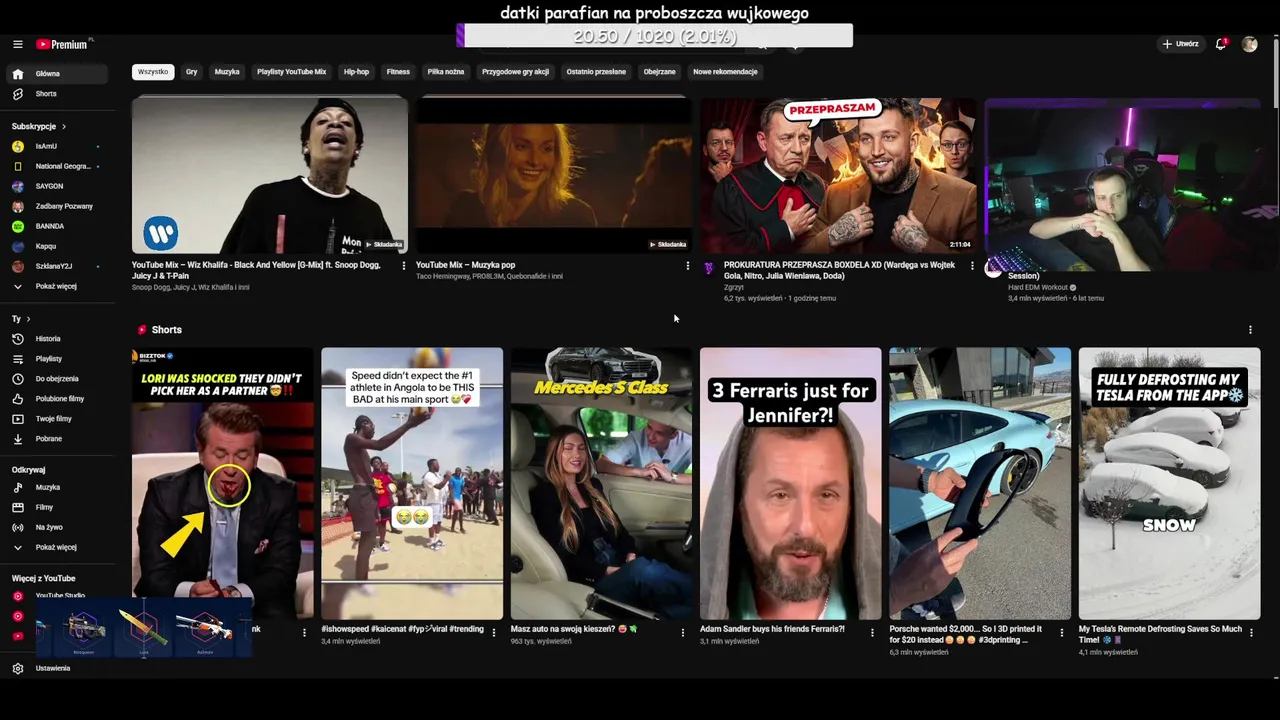Open SzklanaY2J subscription channel

coord(59,266)
